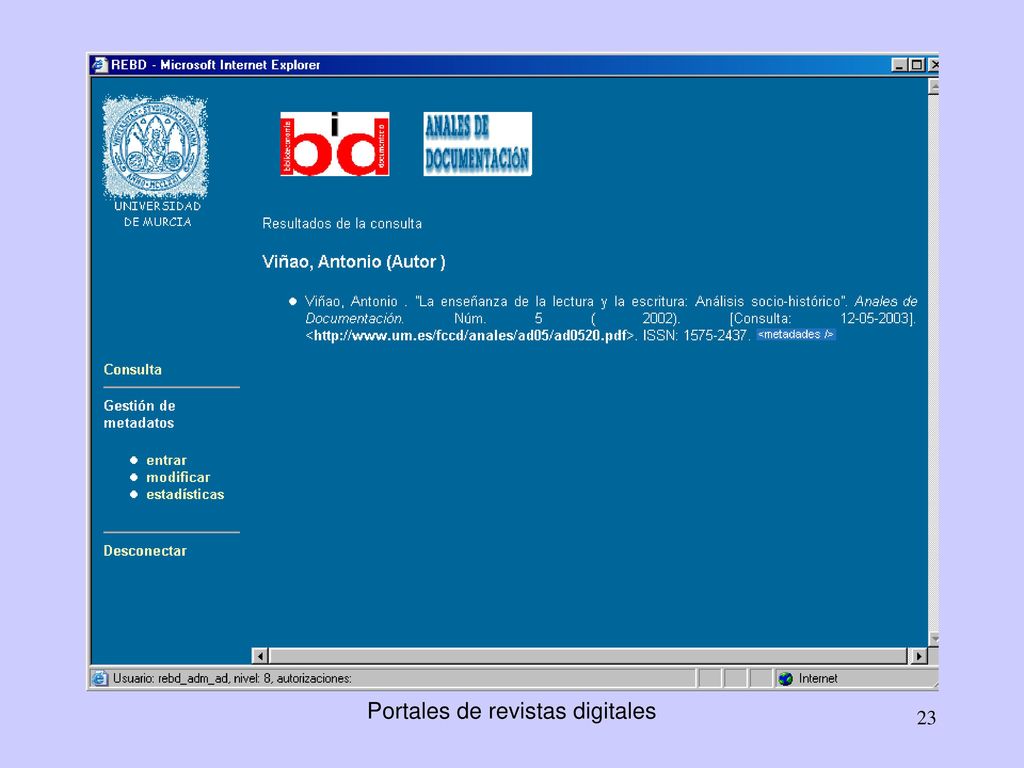Click the Universidad de Murcia caption text
The height and width of the screenshot is (768, 1024).
click(x=157, y=214)
